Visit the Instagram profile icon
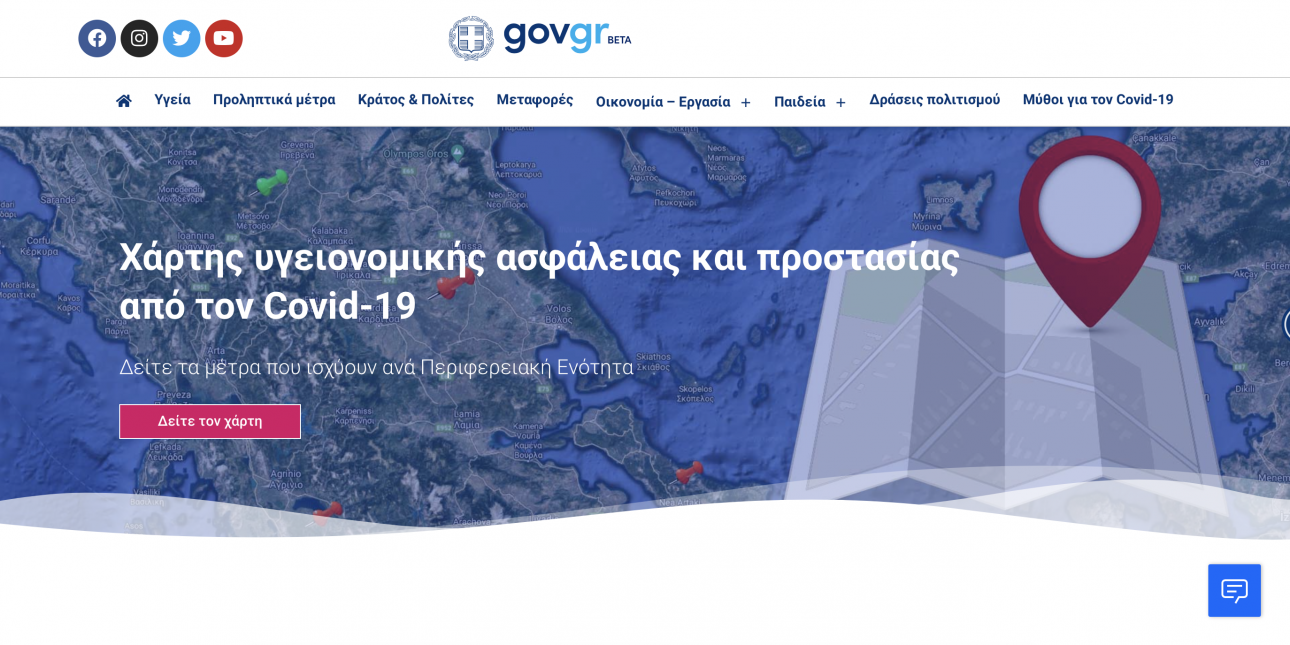Image resolution: width=1290 pixels, height=645 pixels. tap(139, 38)
